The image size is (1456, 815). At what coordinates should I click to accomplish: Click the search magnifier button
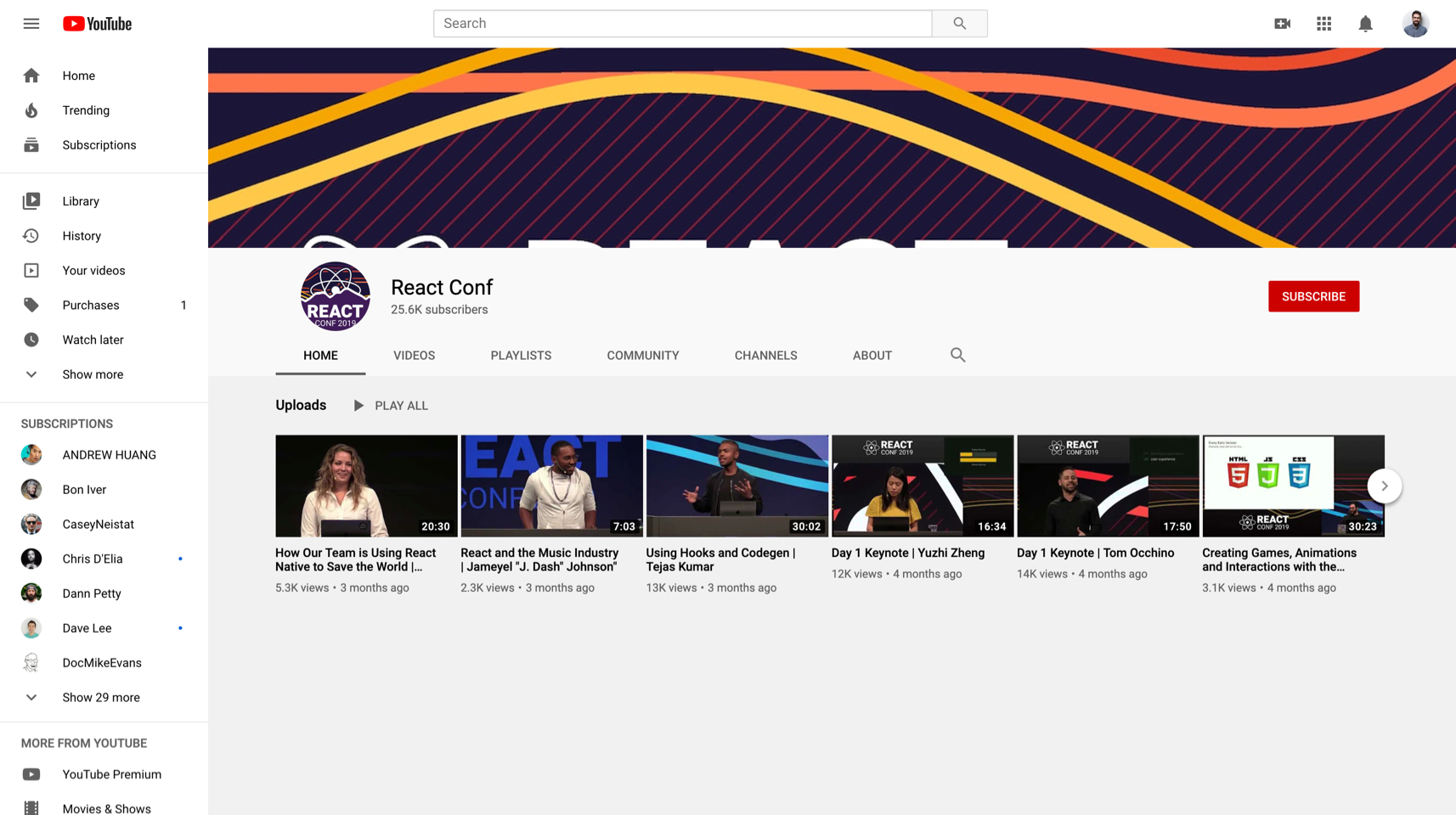pos(959,24)
